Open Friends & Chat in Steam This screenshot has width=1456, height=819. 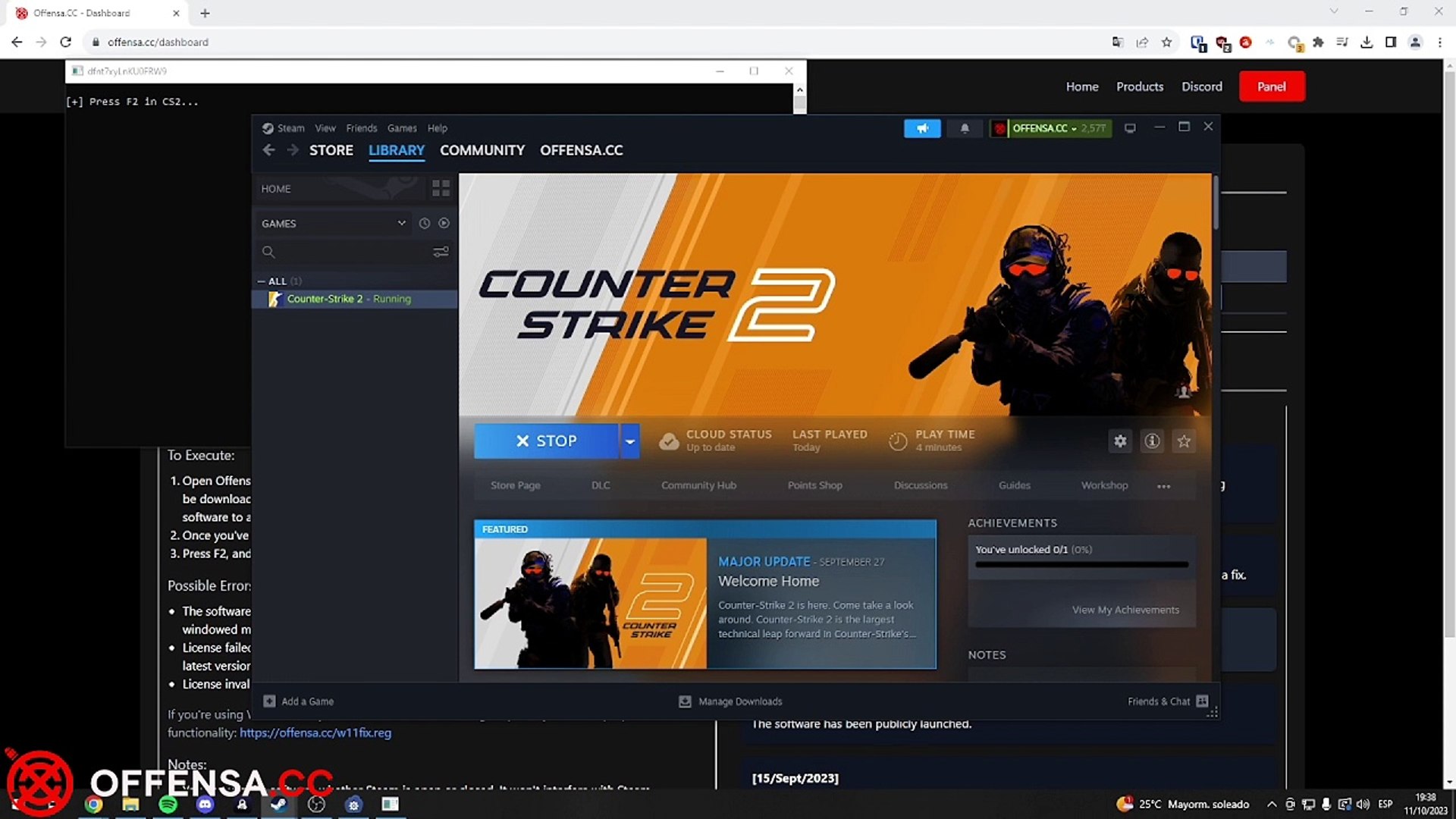pyautogui.click(x=1159, y=701)
